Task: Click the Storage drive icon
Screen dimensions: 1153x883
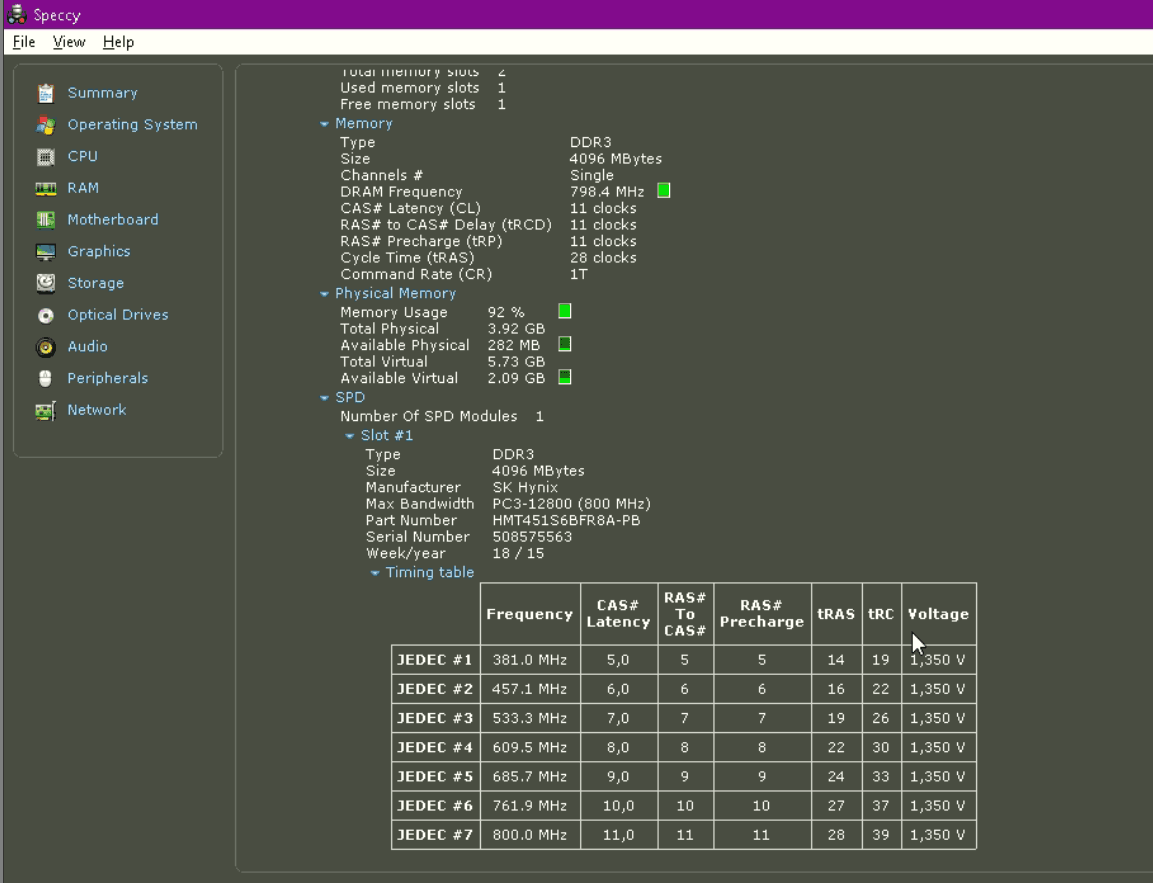Action: (x=45, y=283)
